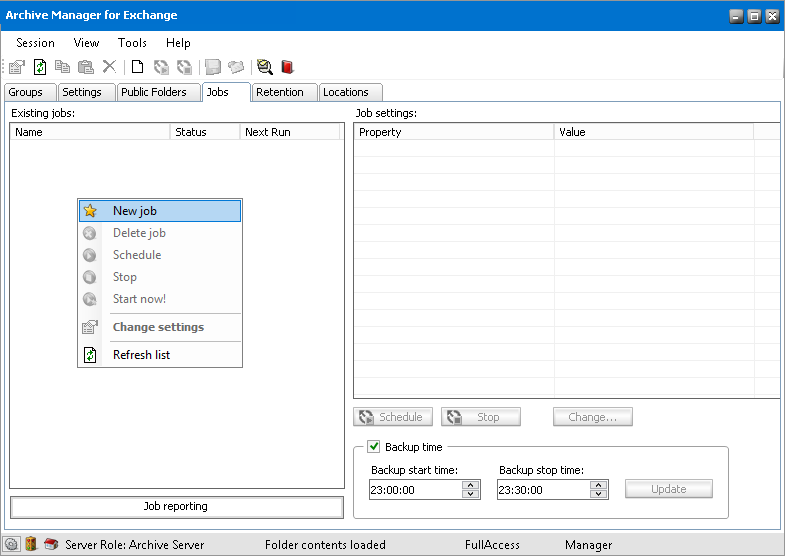Viewport: 785px width, 556px height.
Task: Click 'Manager' in the status bar
Action: (x=588, y=544)
